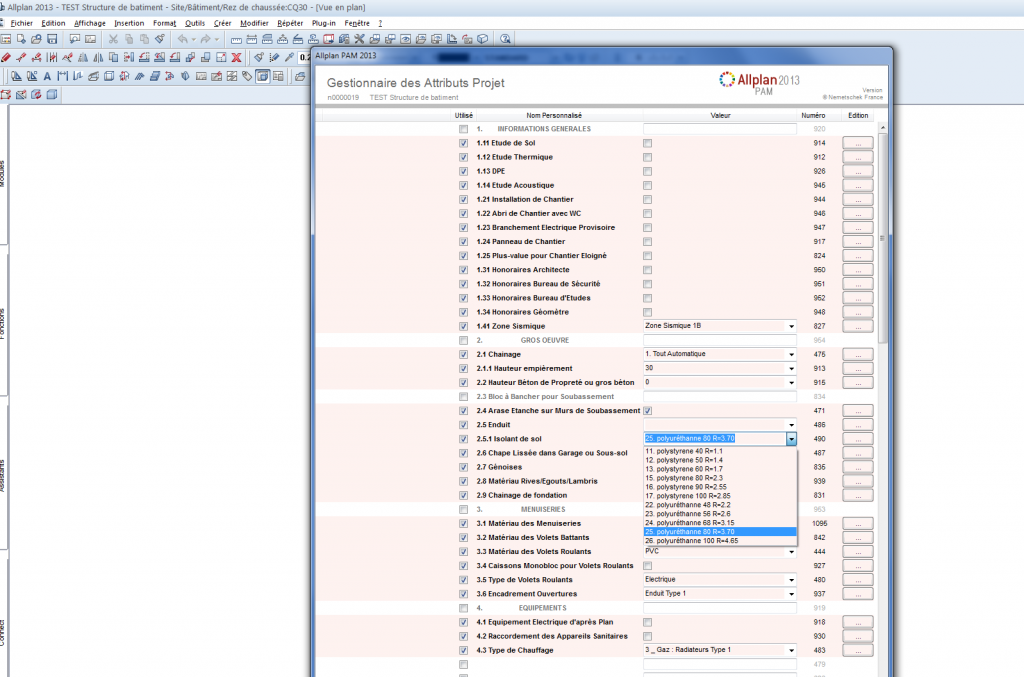1024x677 pixels.
Task: Click the highlighted 3D box module icon
Action: pos(263,76)
